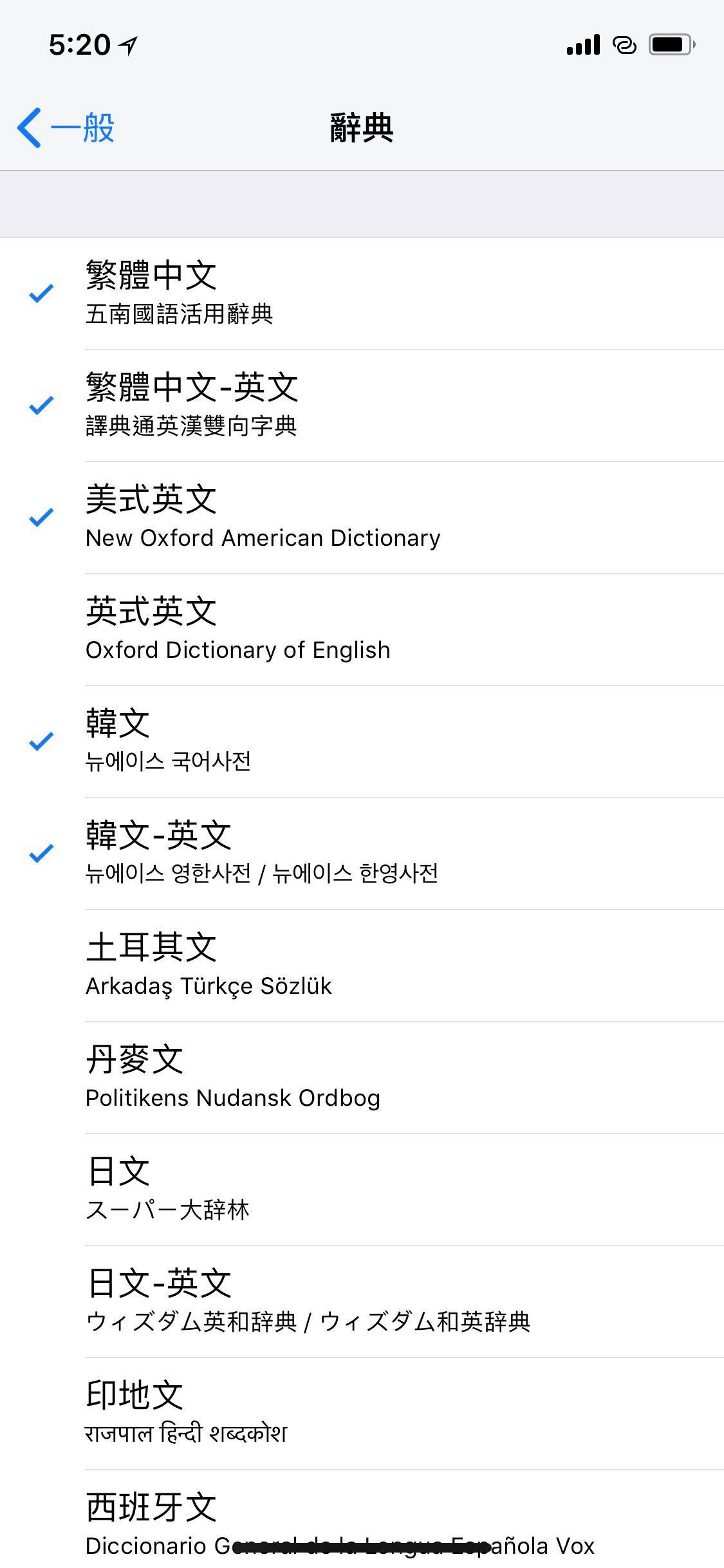Uncheck the 繁體中文 dictionary checkmark
Image resolution: width=724 pixels, height=1568 pixels.
pyautogui.click(x=41, y=293)
